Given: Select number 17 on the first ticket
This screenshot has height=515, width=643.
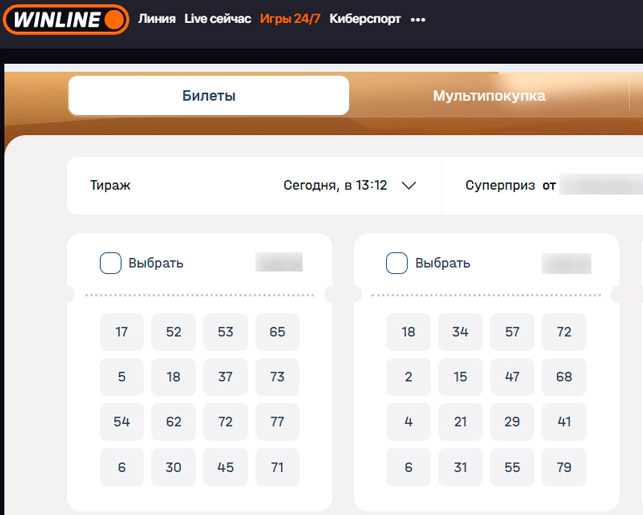Looking at the screenshot, I should coord(122,332).
